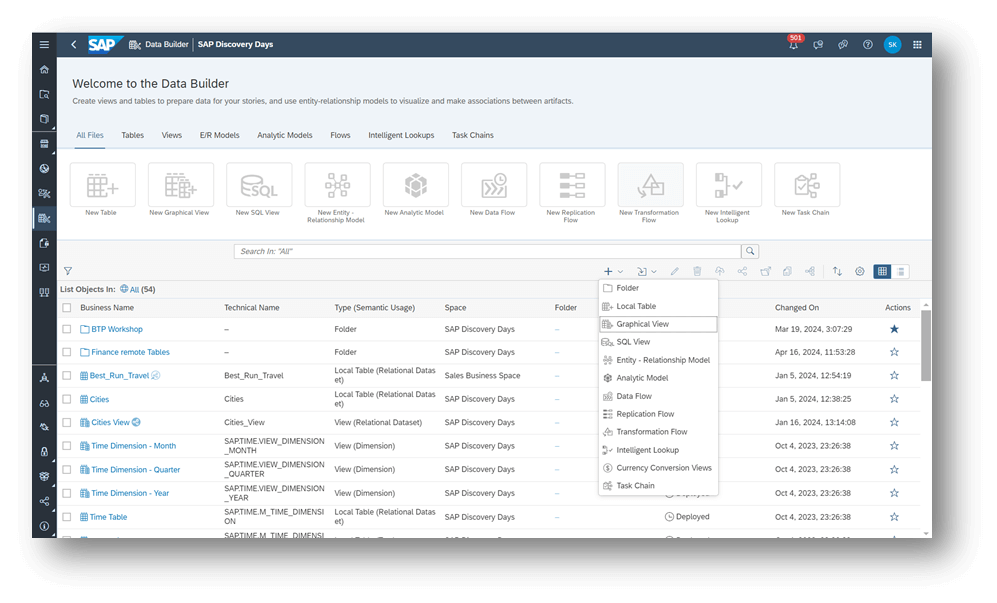The height and width of the screenshot is (603, 997).
Task: Go to Home in the left sidebar
Action: pos(44,69)
